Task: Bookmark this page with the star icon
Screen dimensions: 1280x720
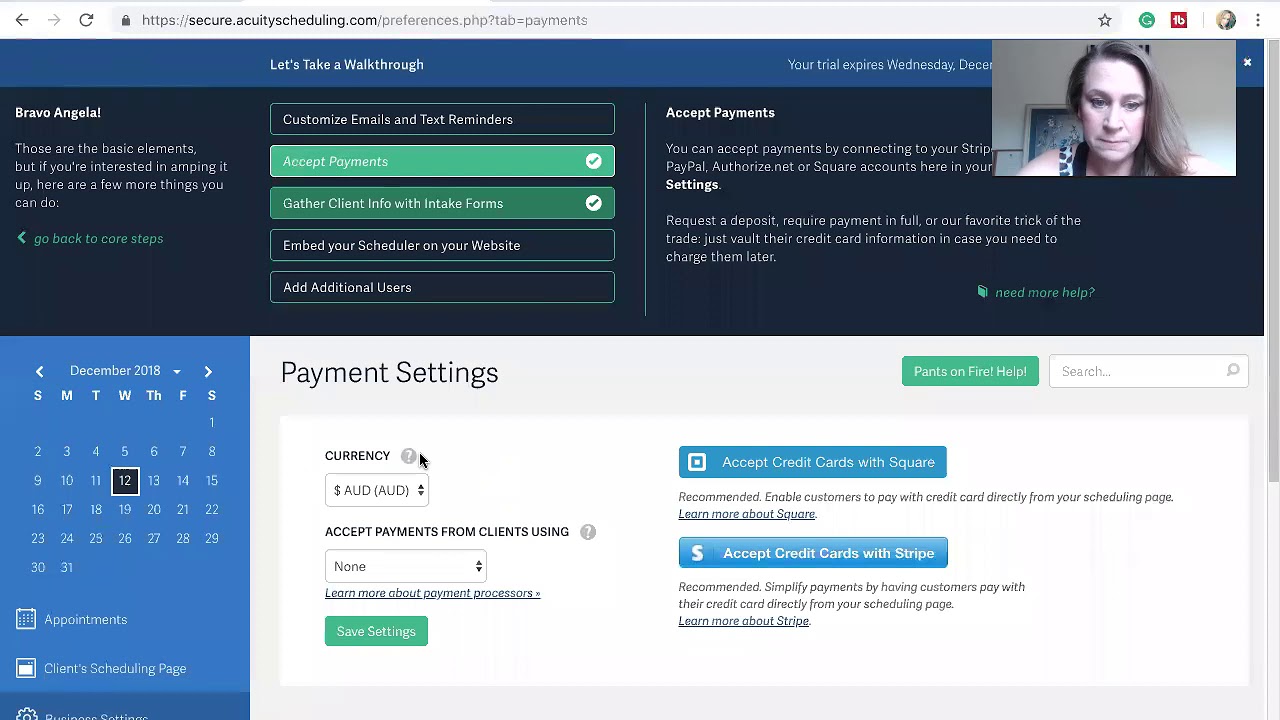Action: (1105, 20)
